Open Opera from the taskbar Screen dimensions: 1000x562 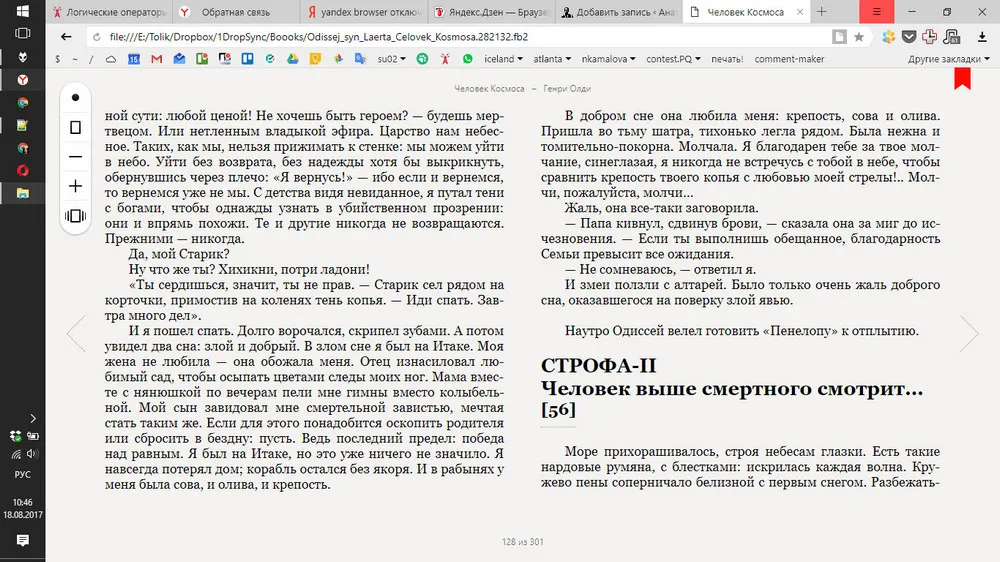(22, 170)
